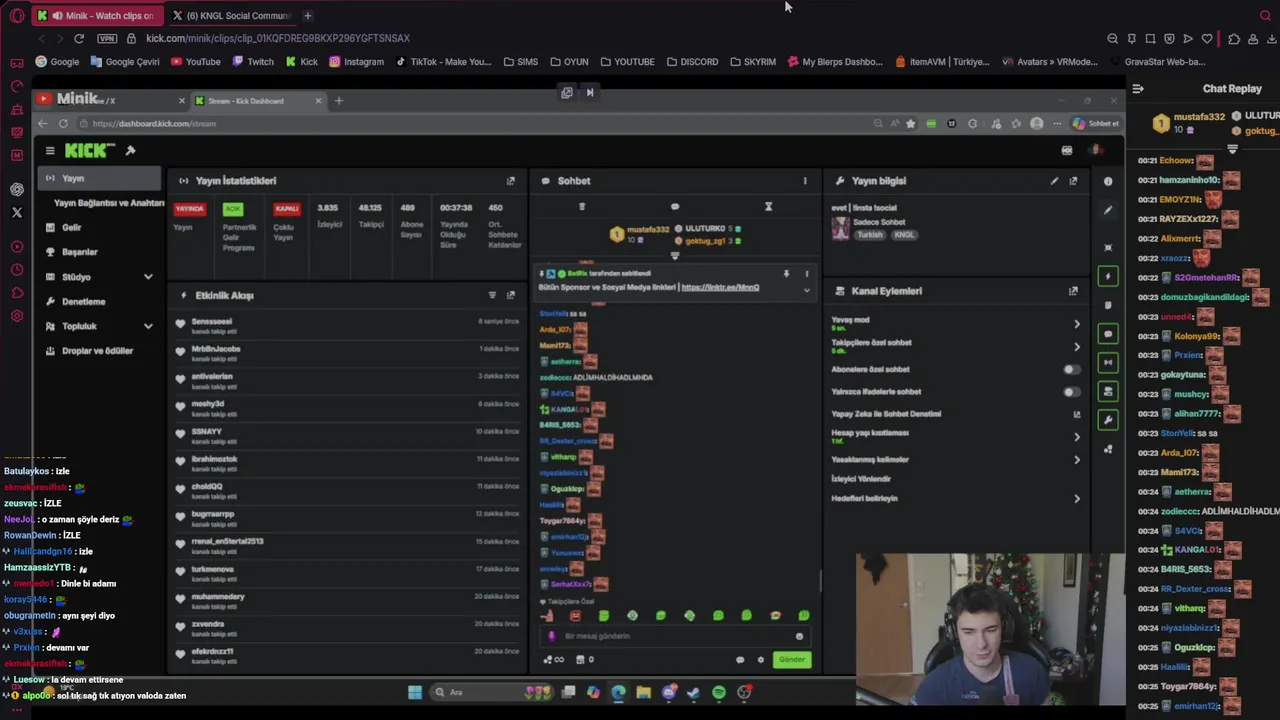Open Sohbet panel three-dot menu
Viewport: 1280px width, 720px height.
805,181
